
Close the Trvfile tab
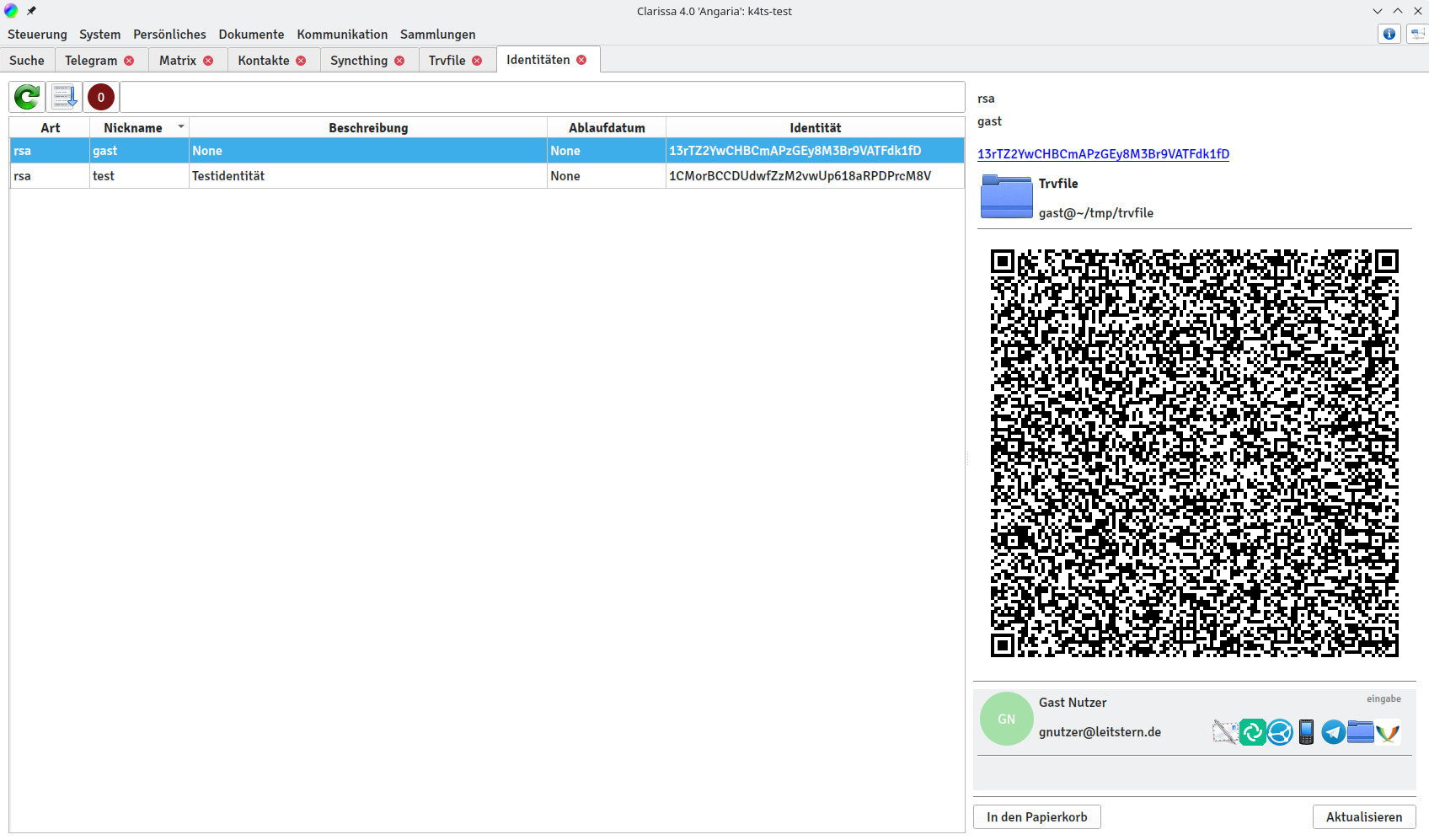[x=477, y=61]
